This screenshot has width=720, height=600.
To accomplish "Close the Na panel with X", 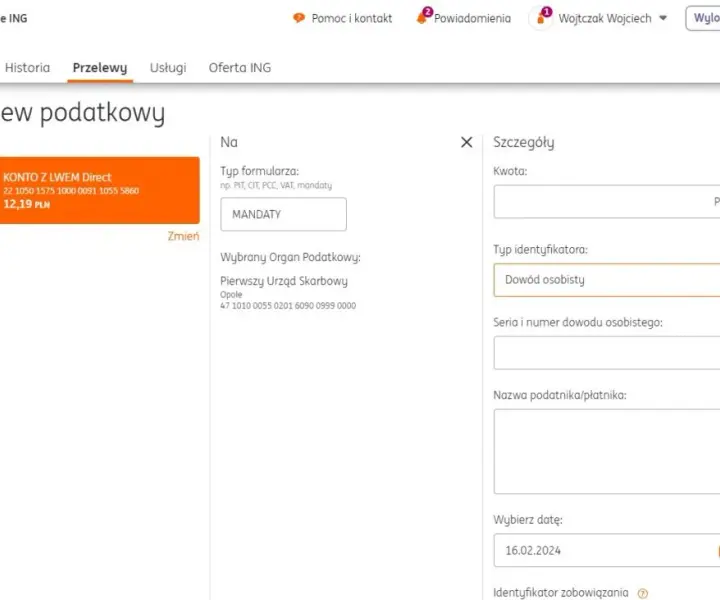I will click(x=467, y=142).
